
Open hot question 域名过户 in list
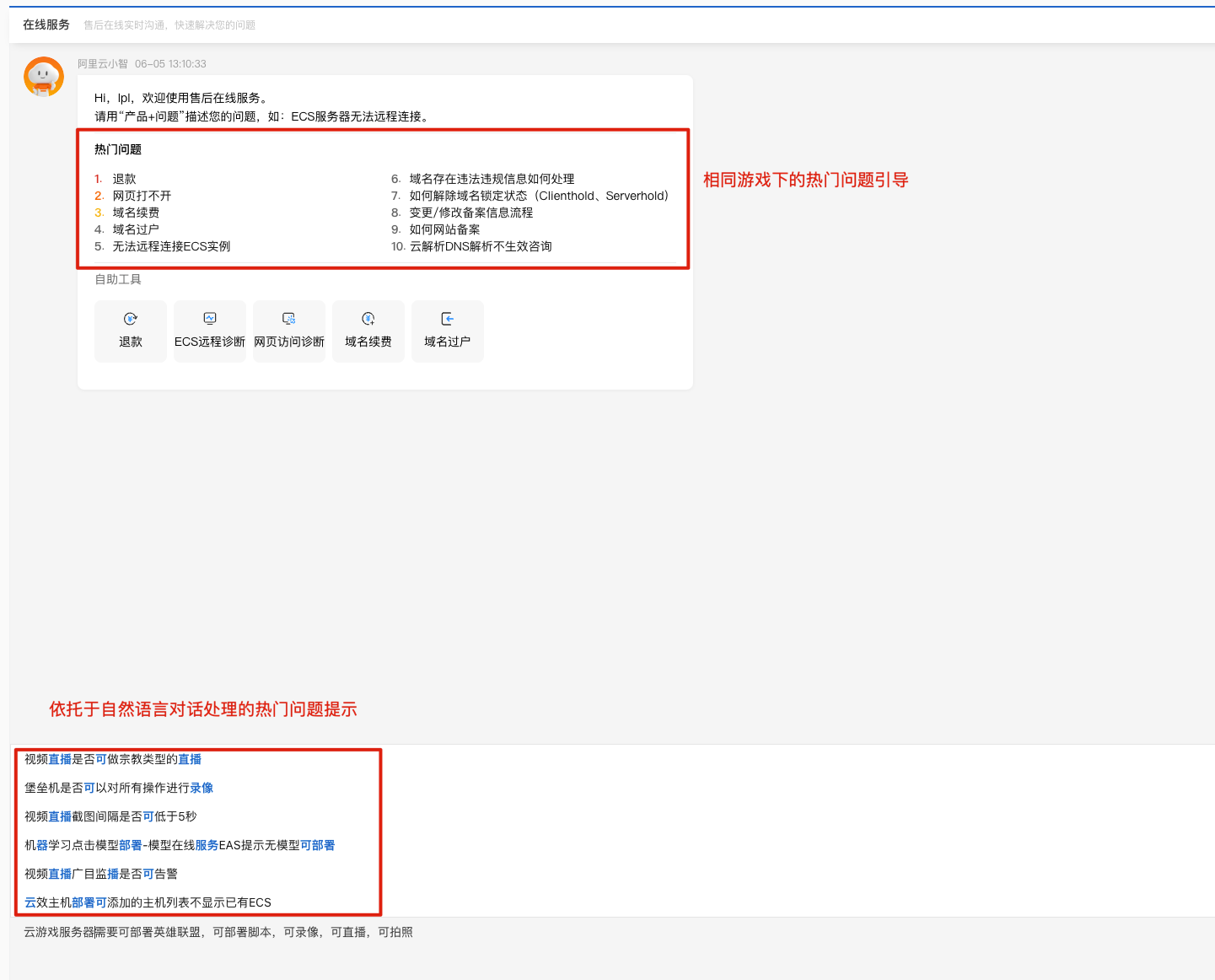136,229
